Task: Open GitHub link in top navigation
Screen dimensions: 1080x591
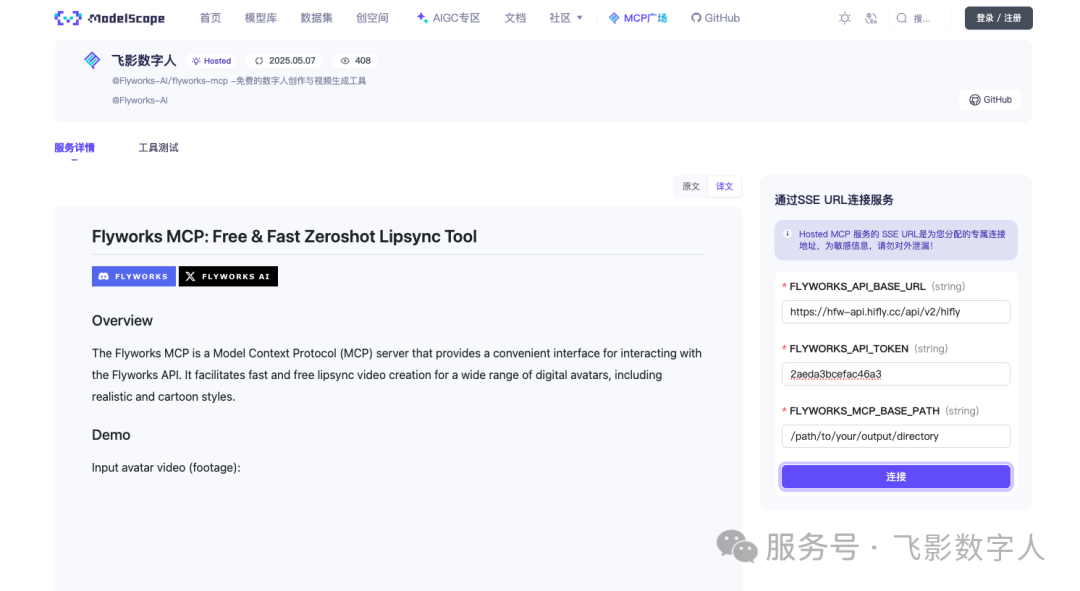Action: [715, 18]
